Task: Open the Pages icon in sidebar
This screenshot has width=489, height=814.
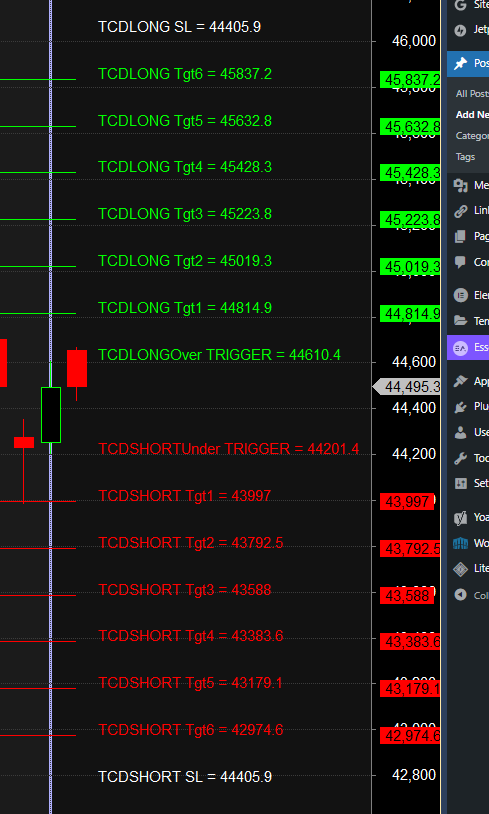Action: 460,236
